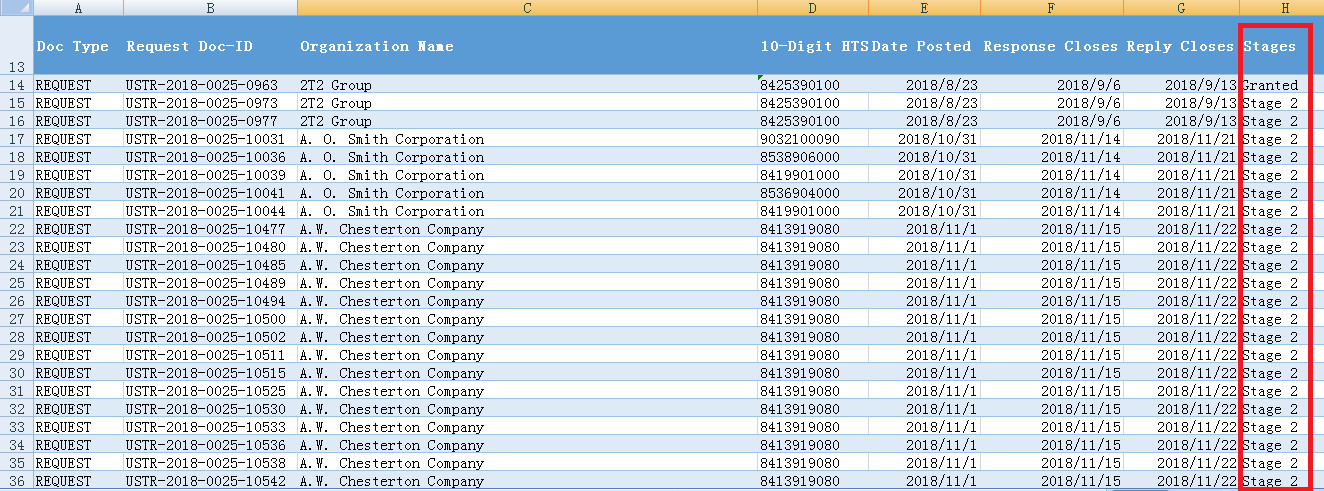
Task: Select column E header
Action: [x=924, y=8]
